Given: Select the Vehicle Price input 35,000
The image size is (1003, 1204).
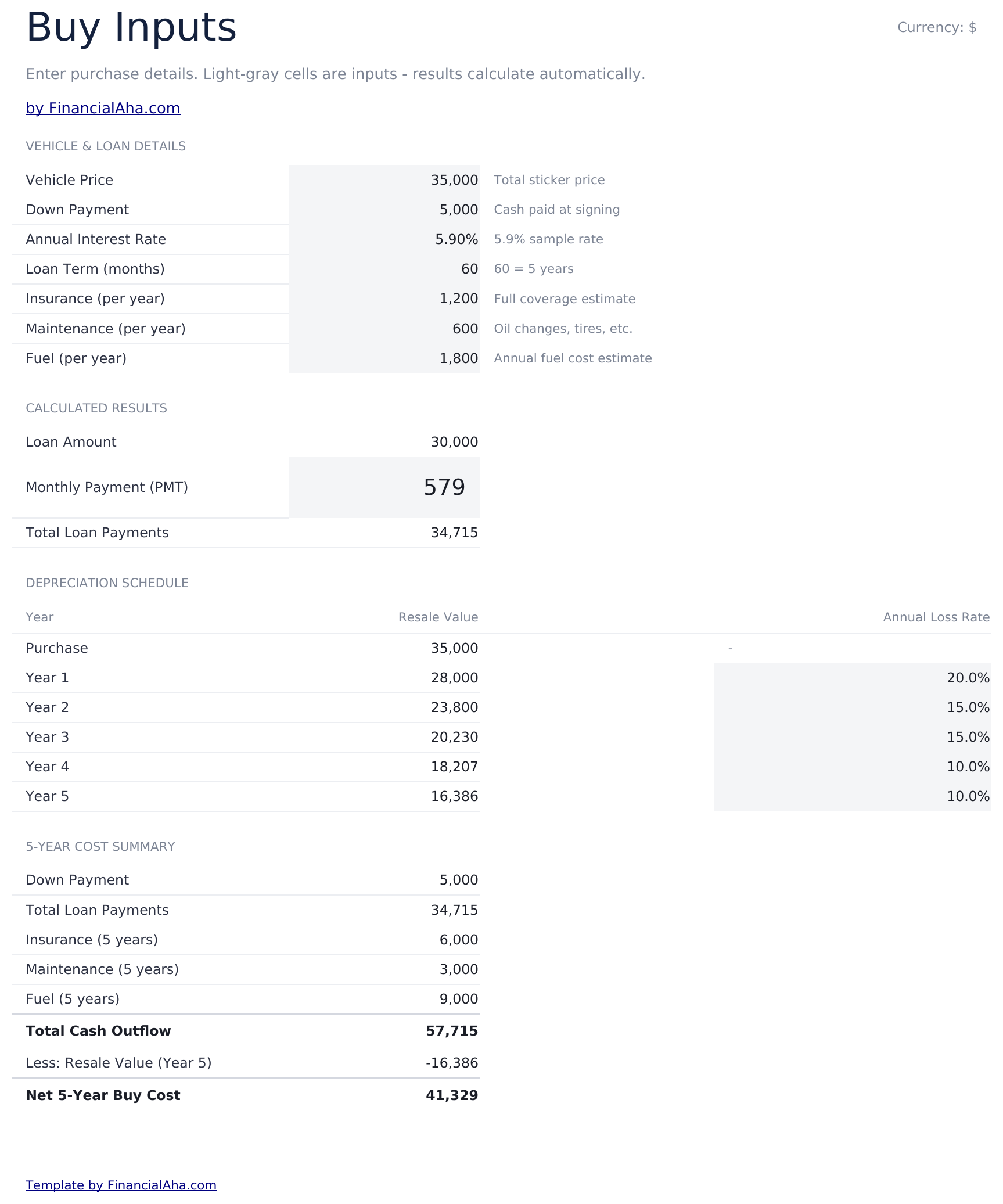Looking at the screenshot, I should pos(384,180).
